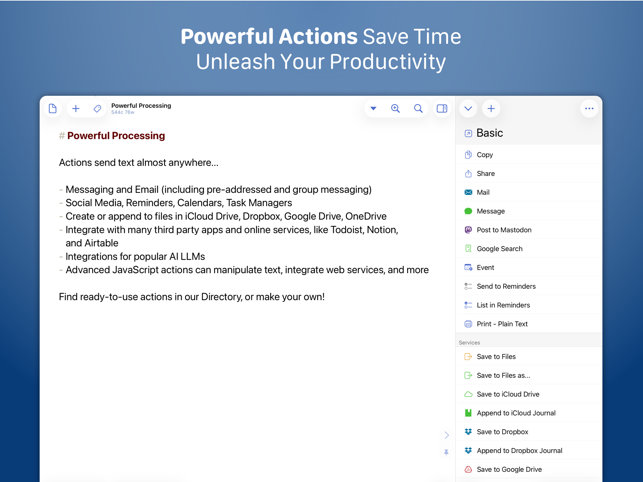Click the 'Social Media, Reminders, Calendars' line
643x482 pixels.
click(178, 203)
